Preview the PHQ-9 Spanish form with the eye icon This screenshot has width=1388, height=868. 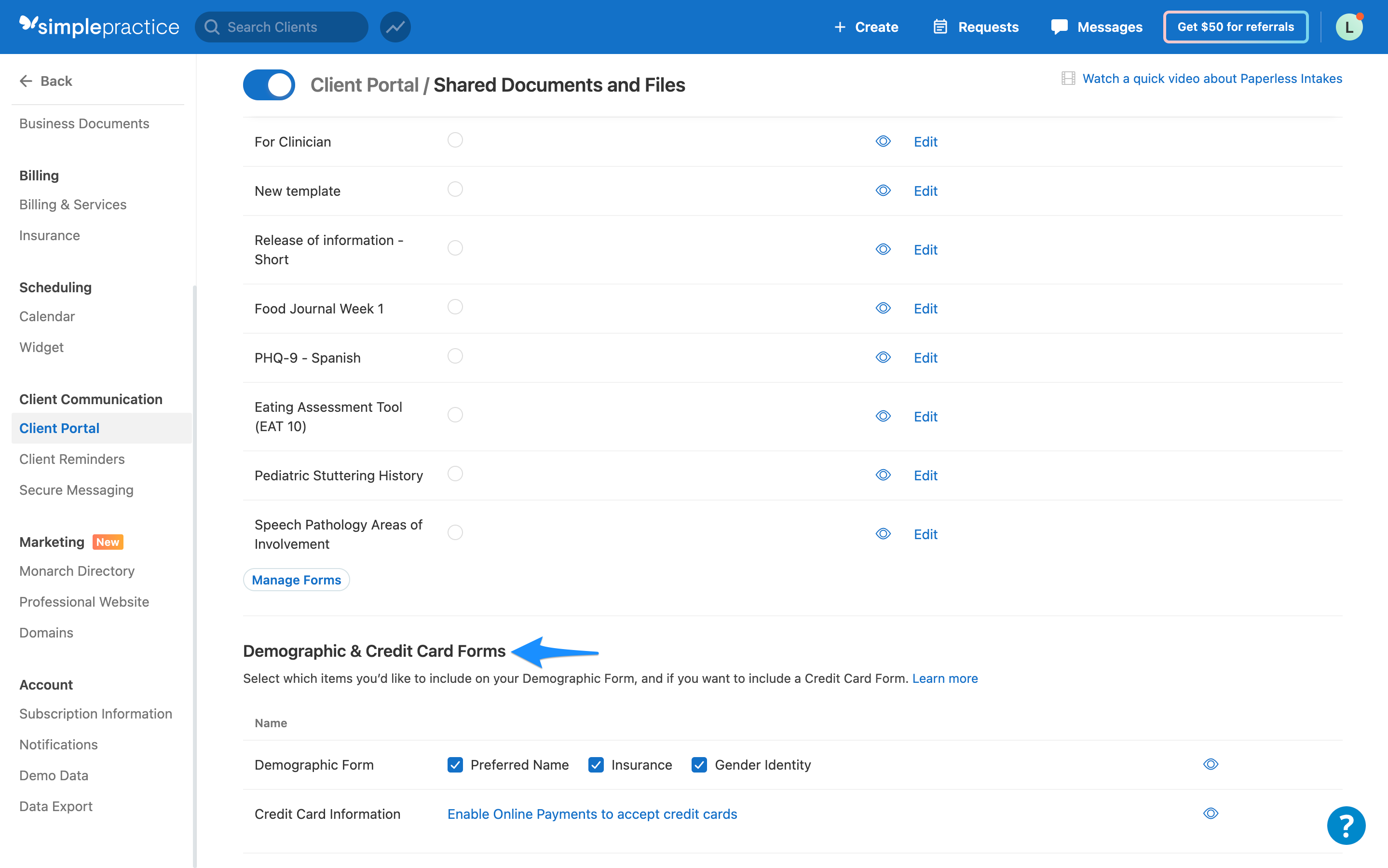pyautogui.click(x=883, y=357)
